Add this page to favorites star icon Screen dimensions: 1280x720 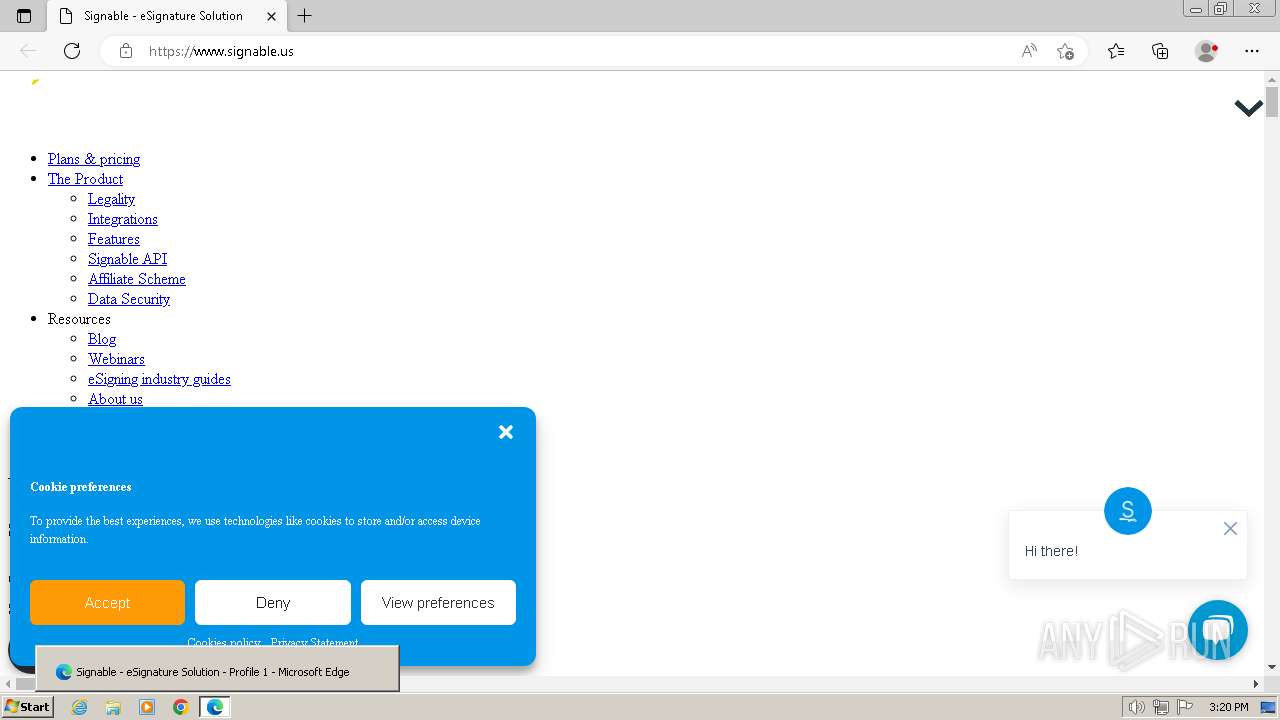(x=1065, y=51)
